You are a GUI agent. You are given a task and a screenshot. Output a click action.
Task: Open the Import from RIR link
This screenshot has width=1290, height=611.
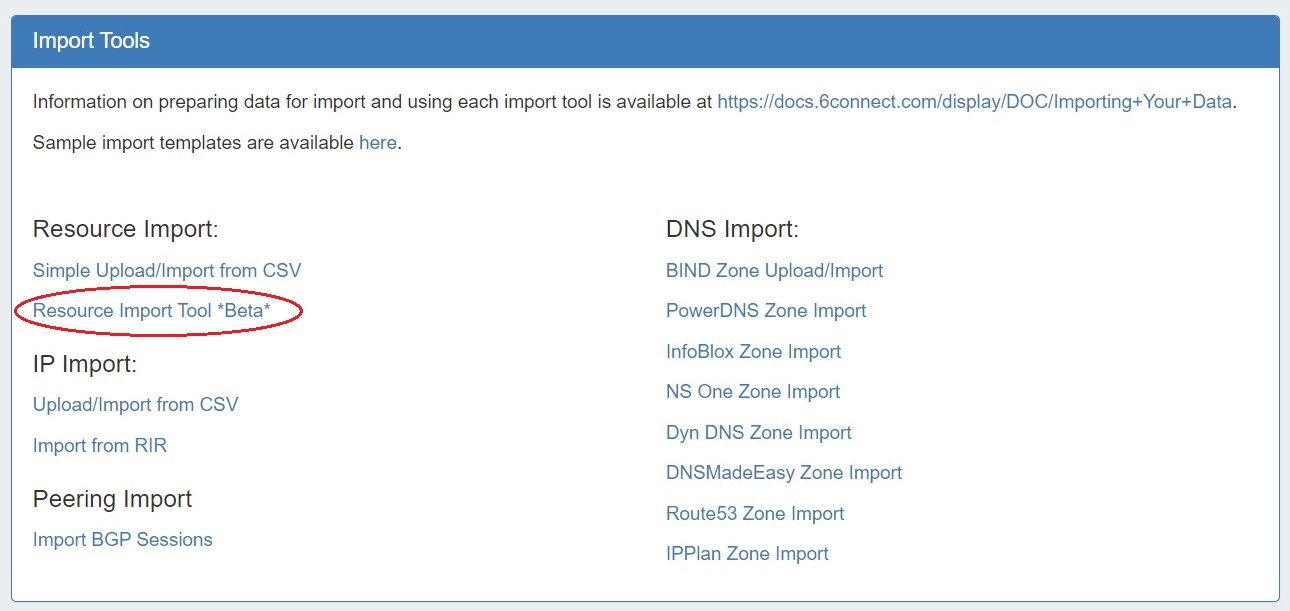pos(100,446)
